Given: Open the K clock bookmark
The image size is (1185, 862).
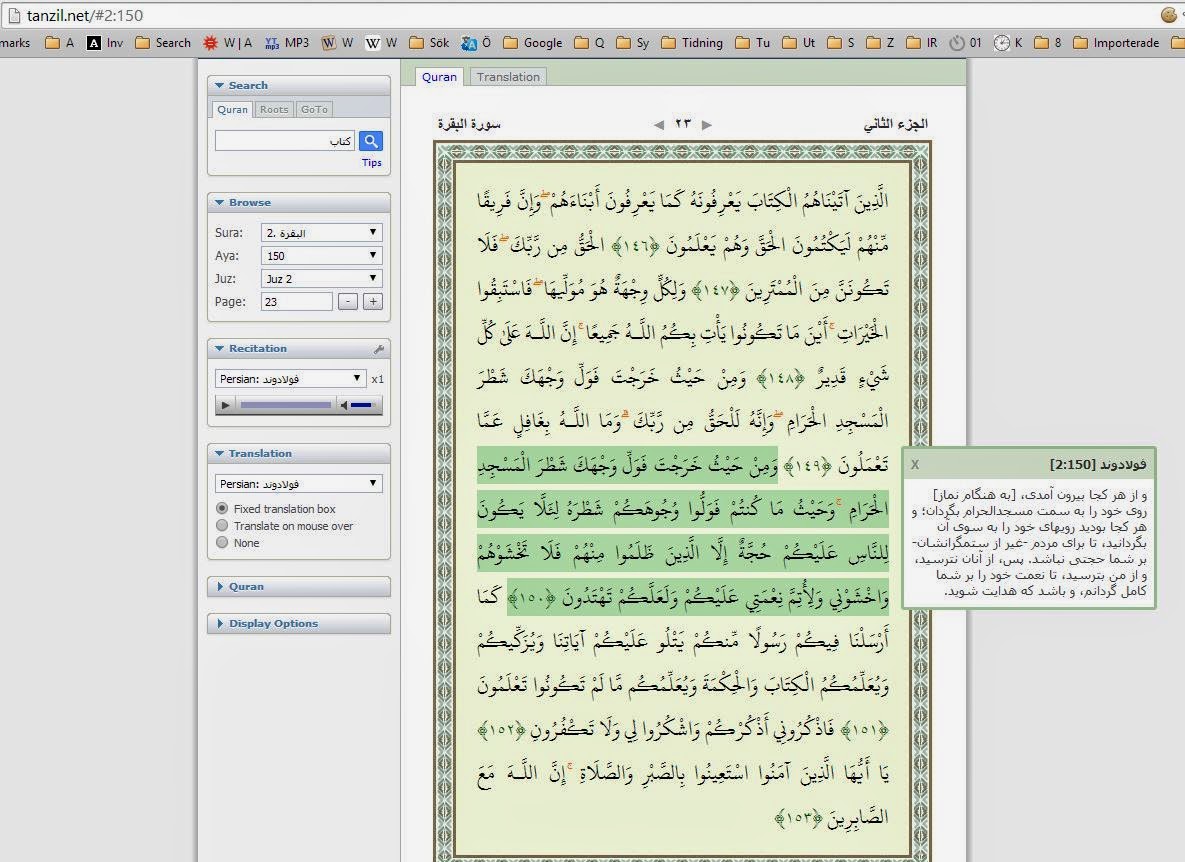Looking at the screenshot, I should pos(1008,43).
